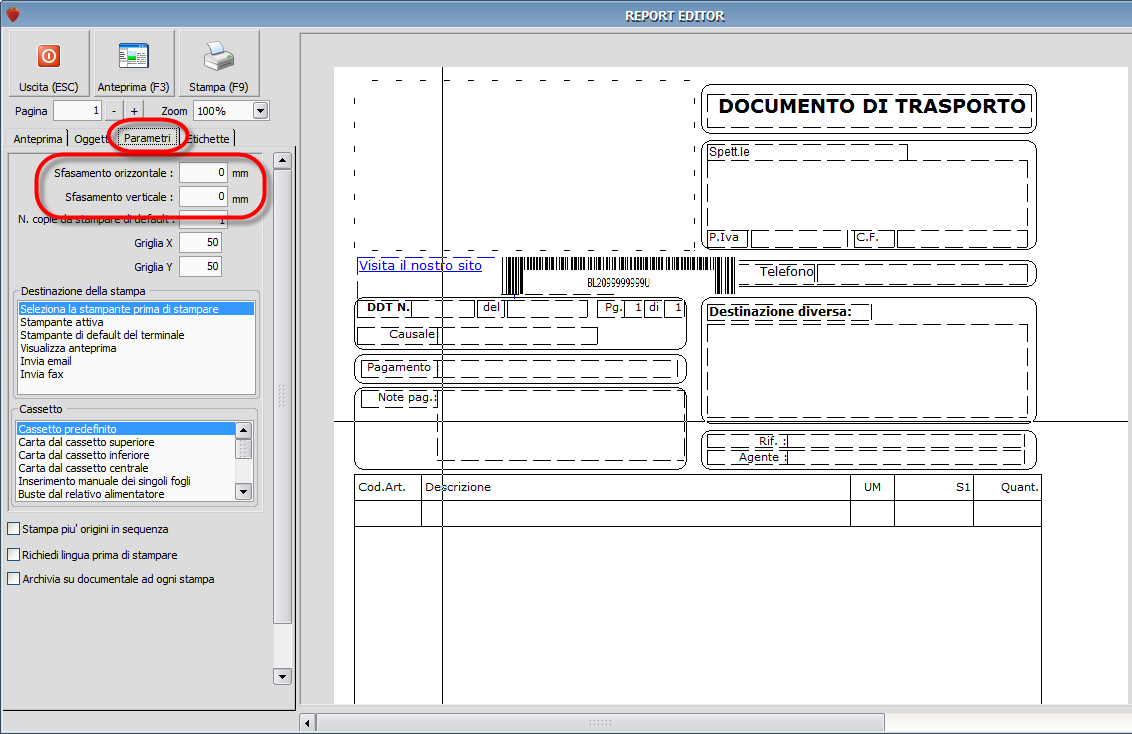This screenshot has width=1132, height=734.
Task: Click the Griglia Y field
Action: click(x=200, y=266)
